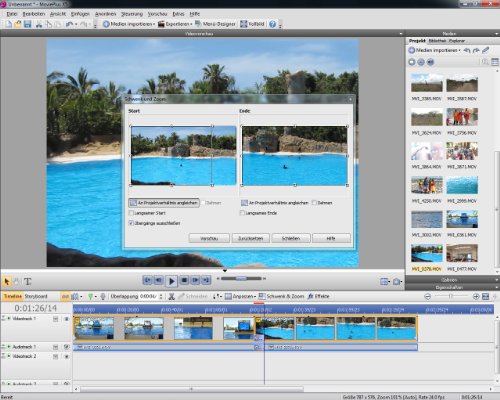This screenshot has height=400, width=500.
Task: Click the Play button under preview
Action: tap(171, 281)
